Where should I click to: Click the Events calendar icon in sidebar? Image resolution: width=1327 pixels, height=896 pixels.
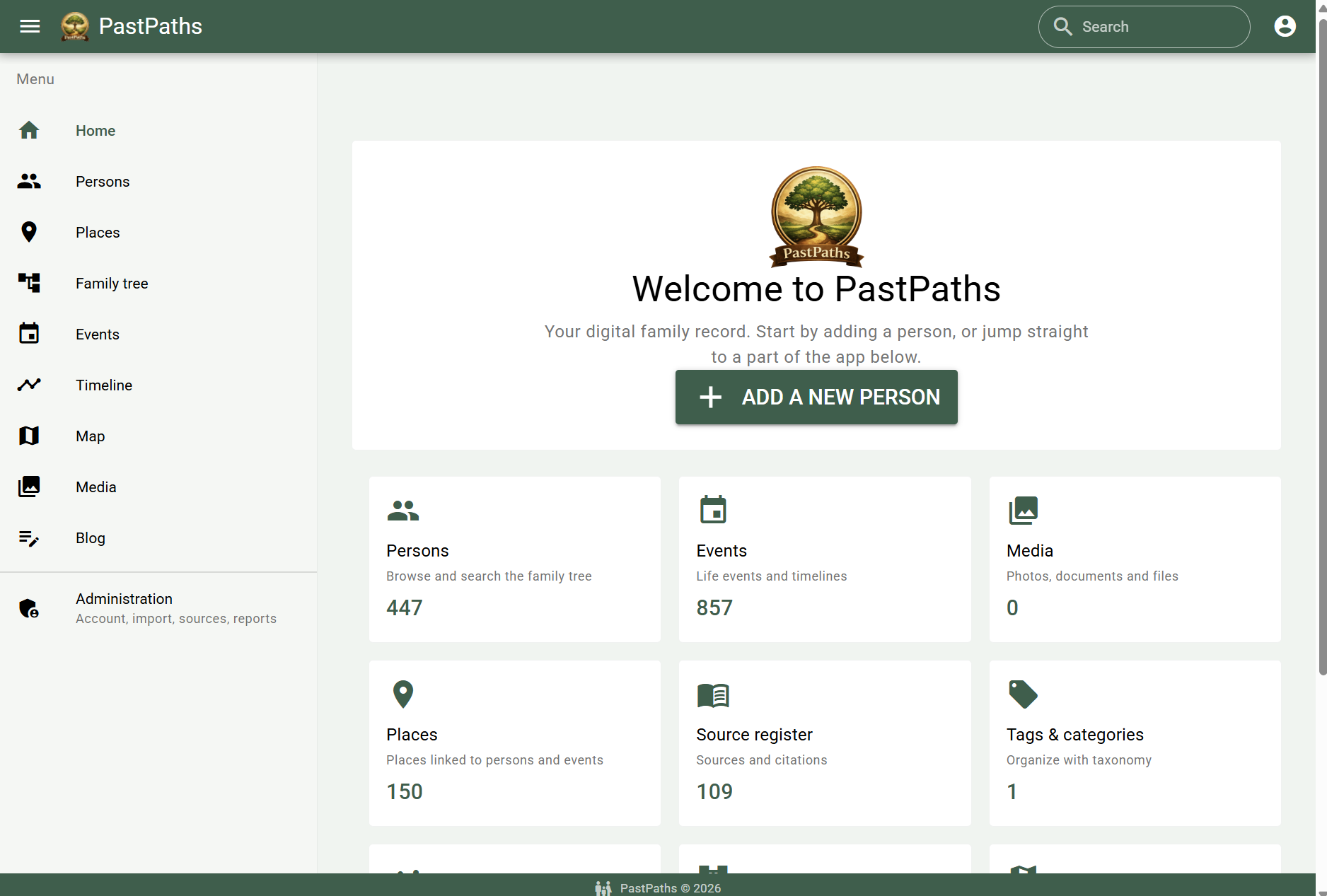[29, 333]
